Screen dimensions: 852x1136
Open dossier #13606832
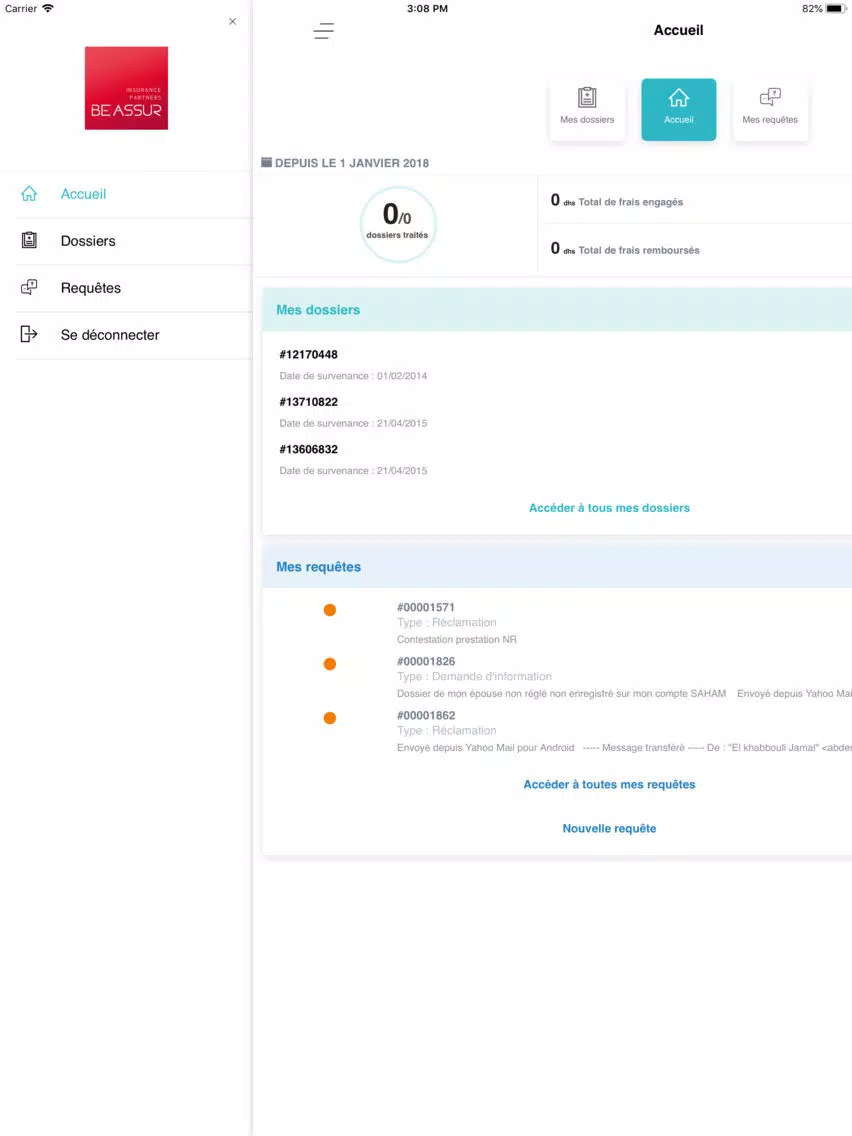[309, 449]
